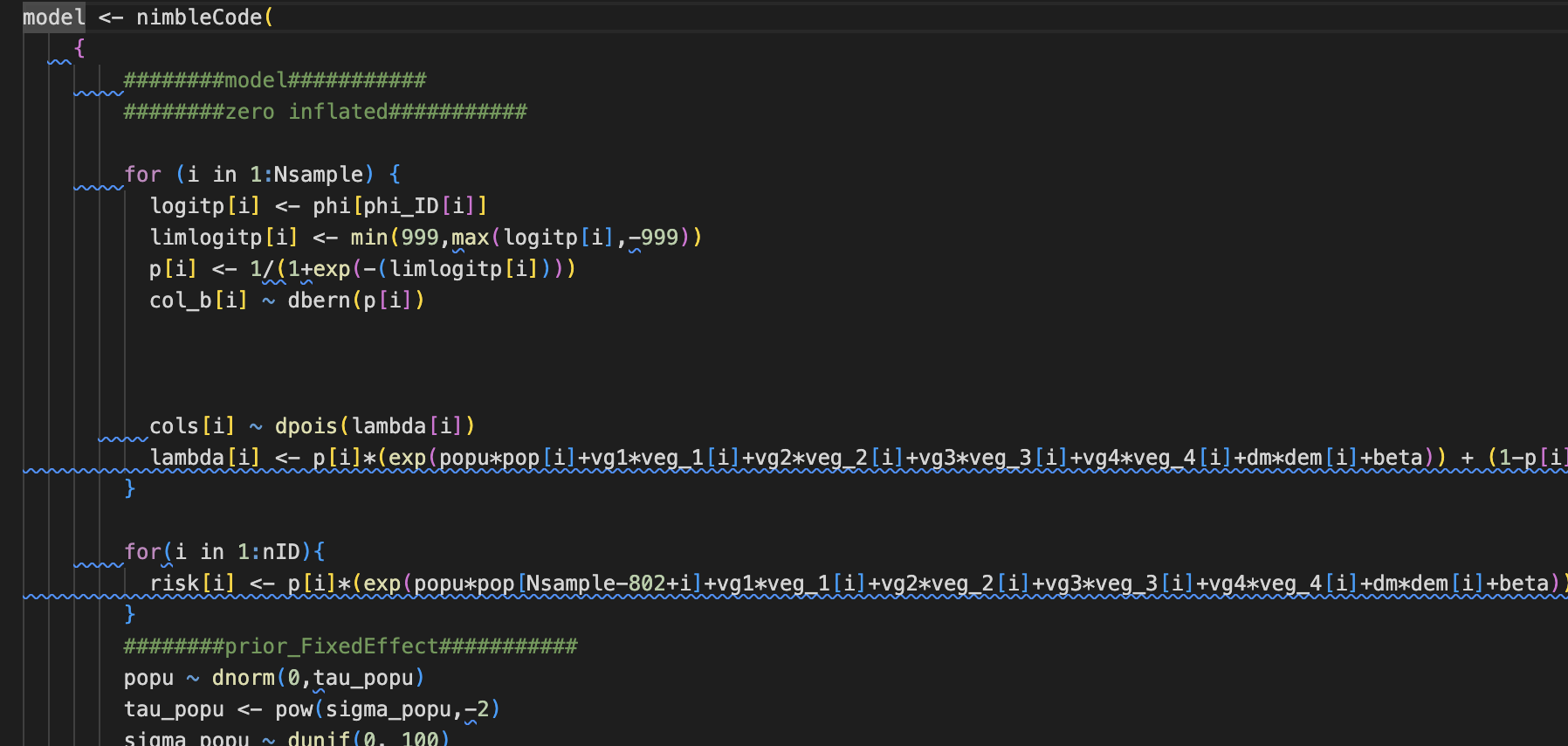Place cursor on nimbleCode function name
Image resolution: width=1568 pixels, height=746 pixels.
[198, 17]
